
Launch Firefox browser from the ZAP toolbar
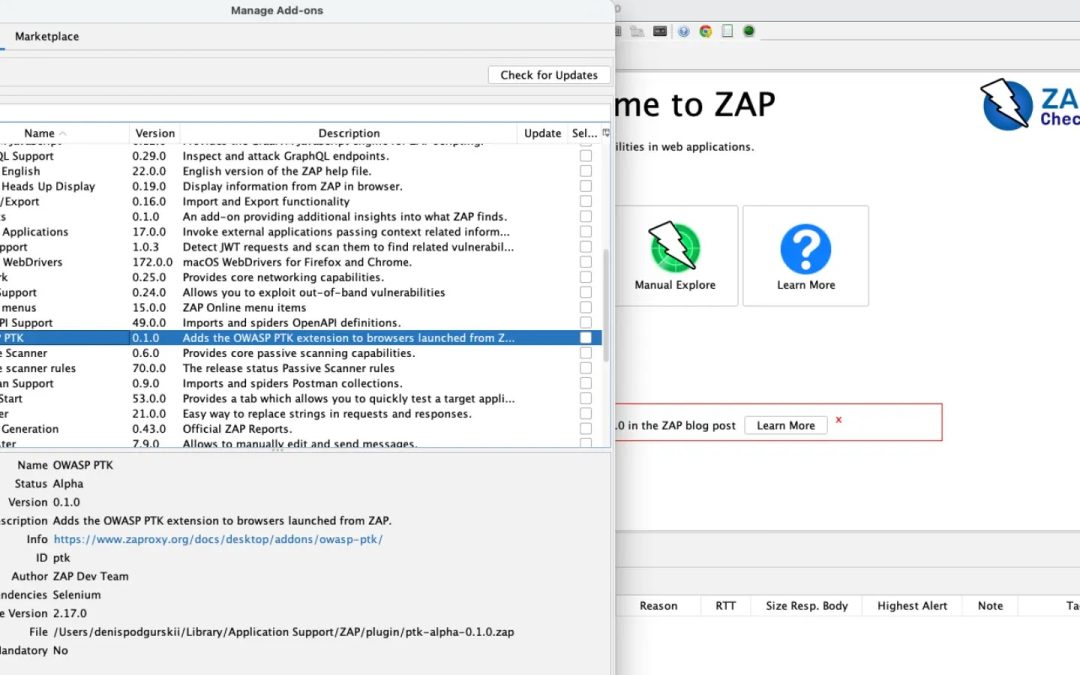[683, 31]
